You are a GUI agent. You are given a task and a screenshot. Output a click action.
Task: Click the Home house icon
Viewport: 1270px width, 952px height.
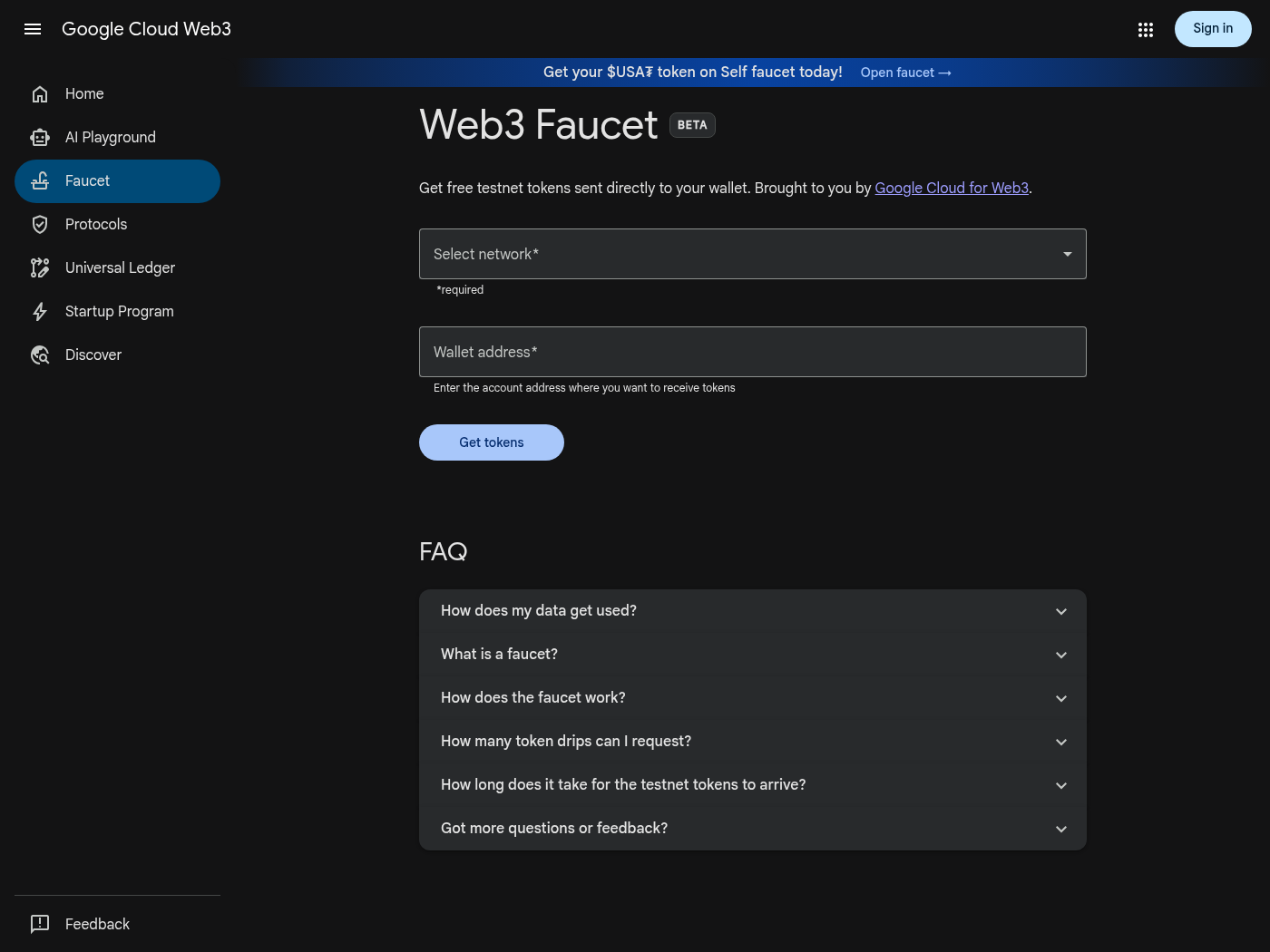click(x=40, y=94)
